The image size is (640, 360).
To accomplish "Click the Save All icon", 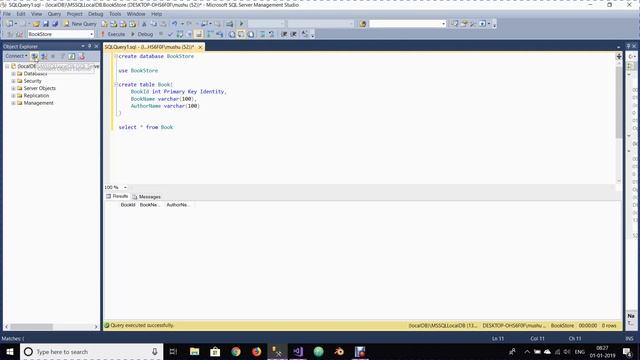I will pyautogui.click(x=55, y=24).
